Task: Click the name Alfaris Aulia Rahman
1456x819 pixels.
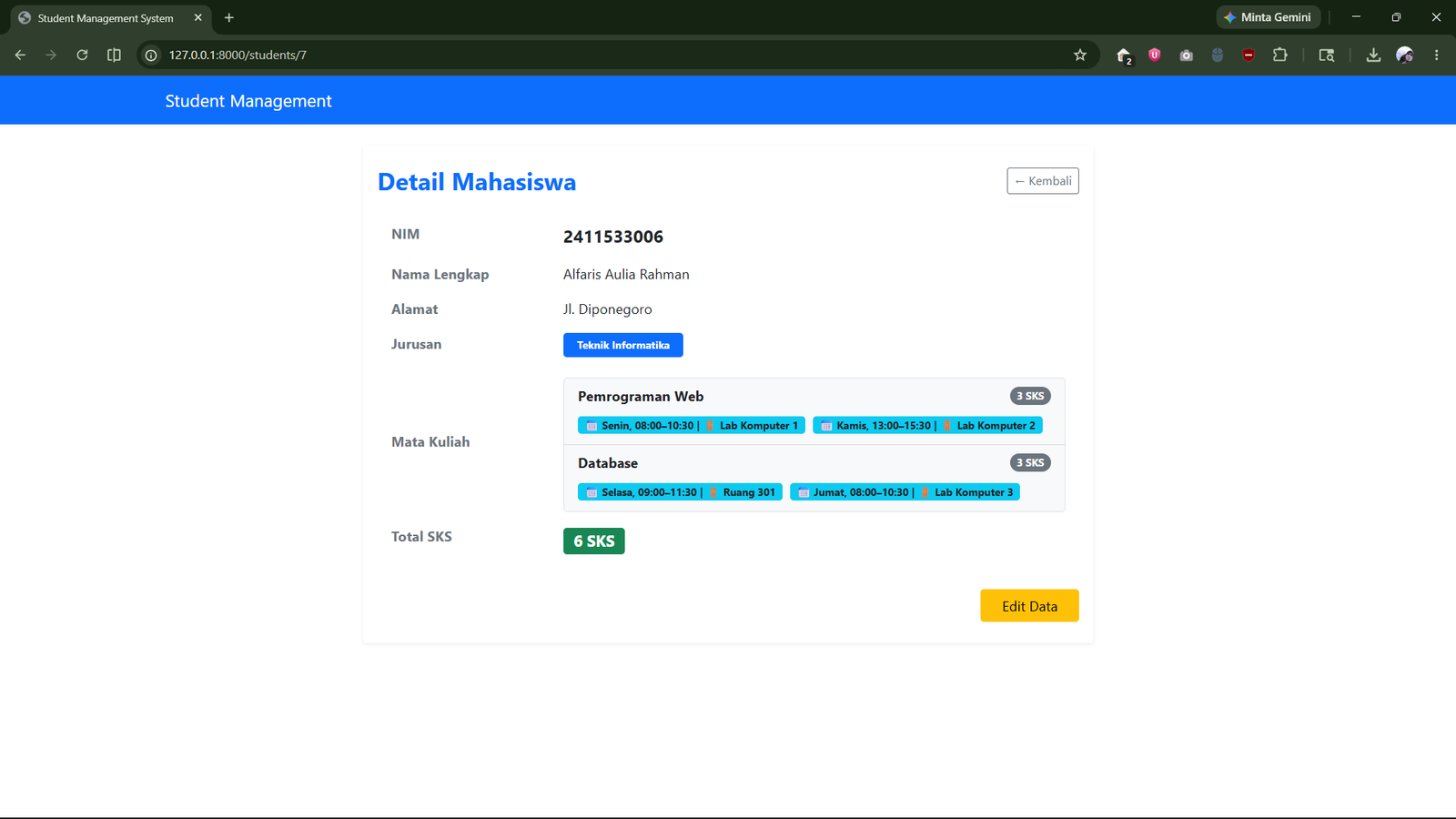Action: click(626, 274)
